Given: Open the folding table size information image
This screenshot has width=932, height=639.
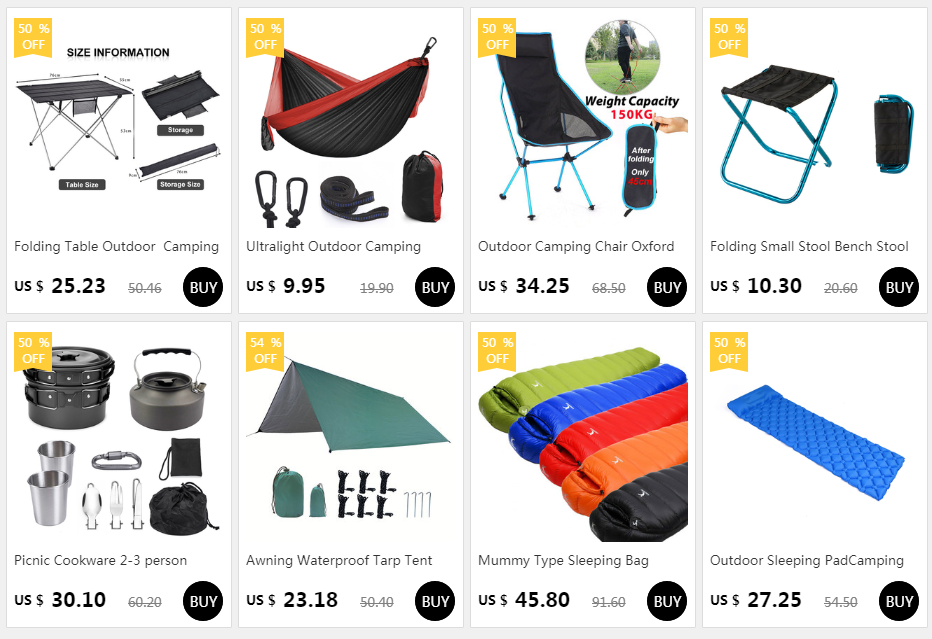Looking at the screenshot, I should tap(119, 123).
